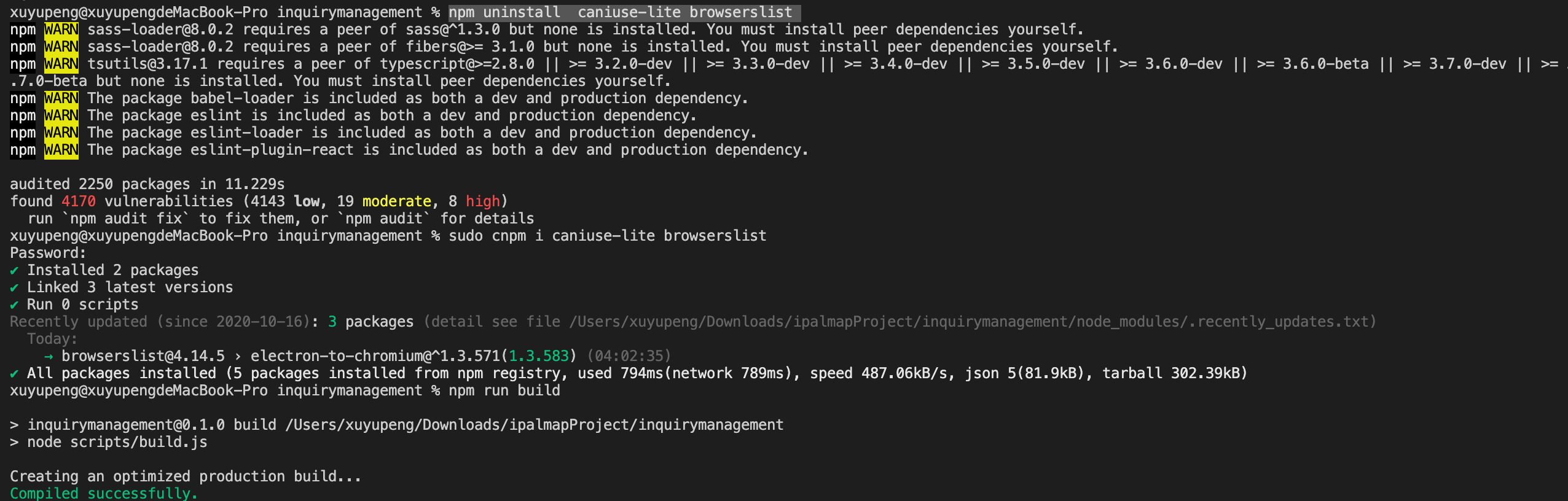Click the green Compiled successfully message
The image size is (1568, 501).
tap(104, 493)
